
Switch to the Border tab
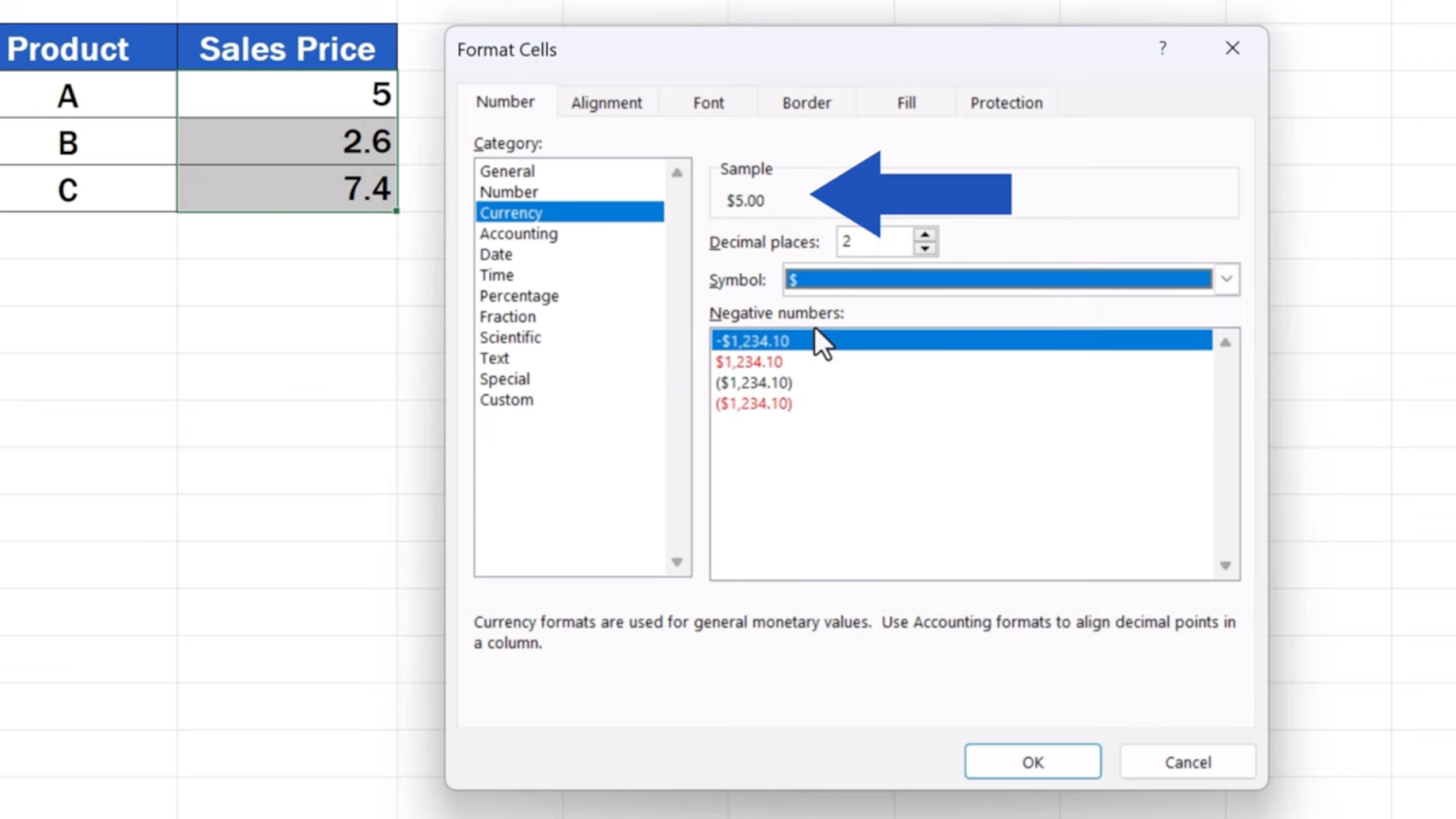(x=806, y=102)
